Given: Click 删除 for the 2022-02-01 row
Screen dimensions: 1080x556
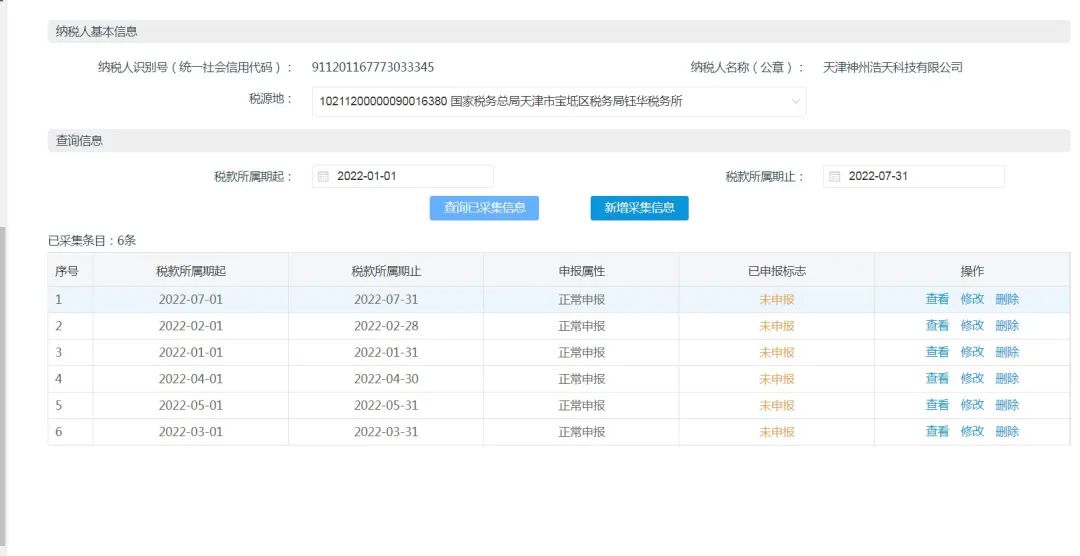Looking at the screenshot, I should [x=1007, y=325].
